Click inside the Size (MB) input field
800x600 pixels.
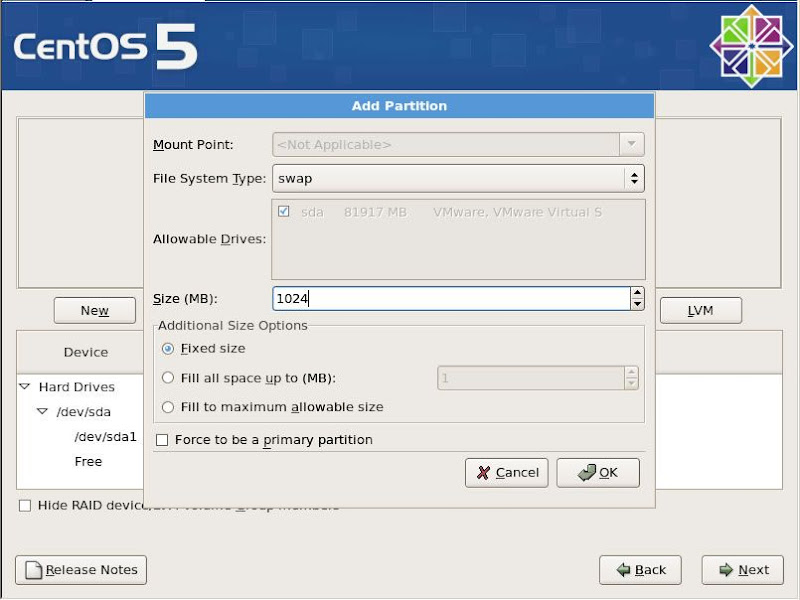450,298
